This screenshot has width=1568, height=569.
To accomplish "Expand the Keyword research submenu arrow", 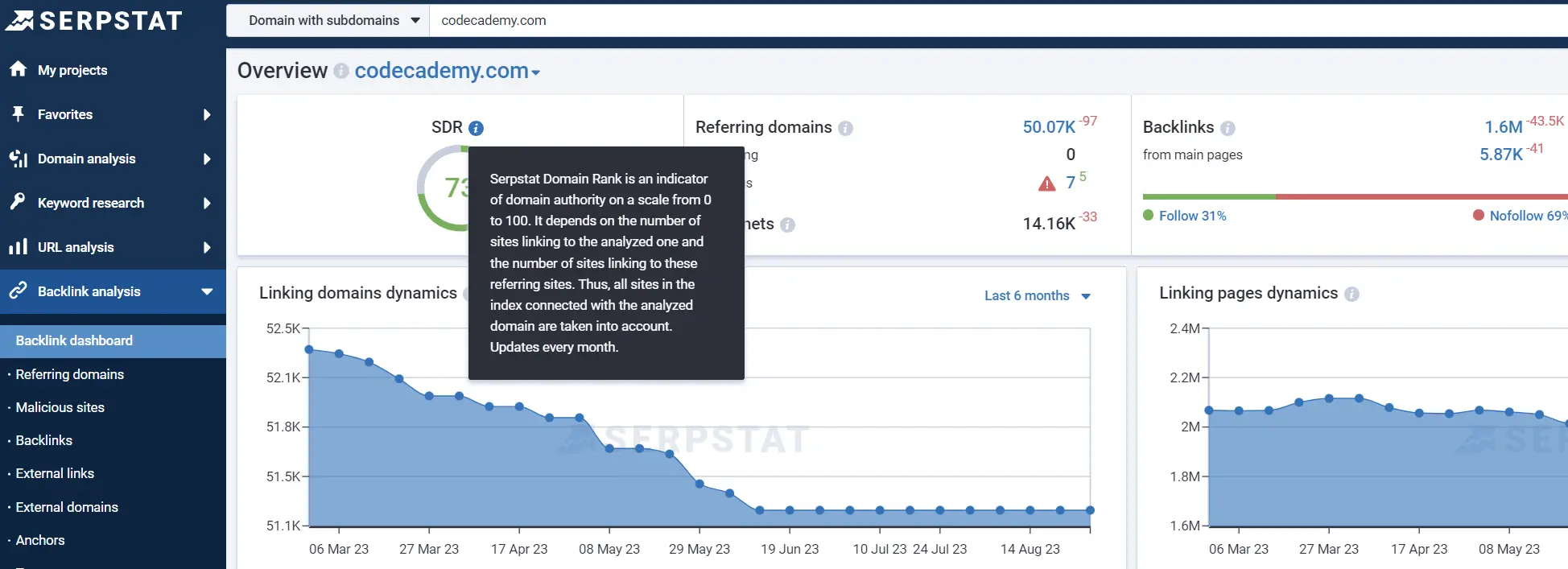I will click(x=207, y=203).
